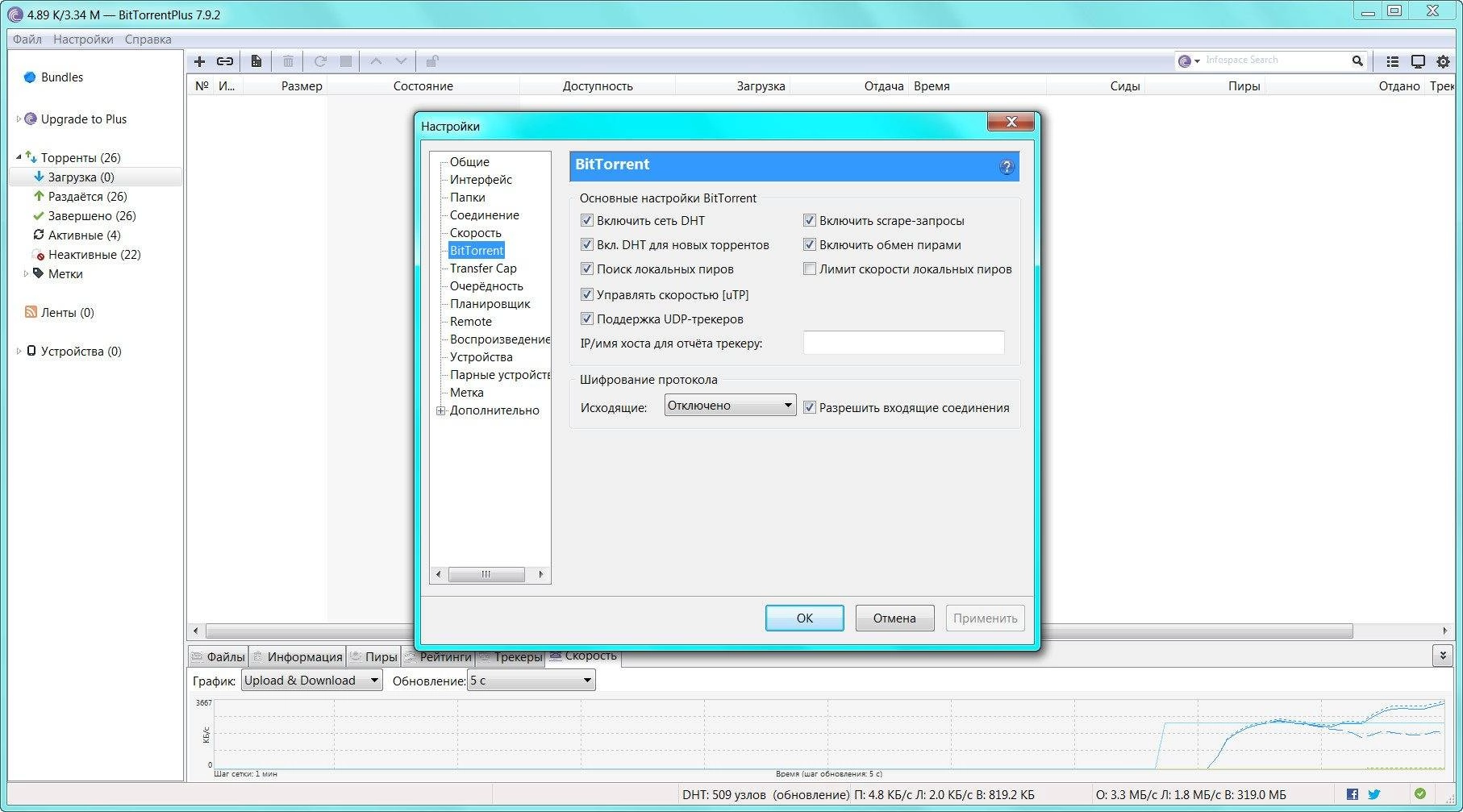Toggle Поиск локальных пиров checkbox

pos(587,269)
